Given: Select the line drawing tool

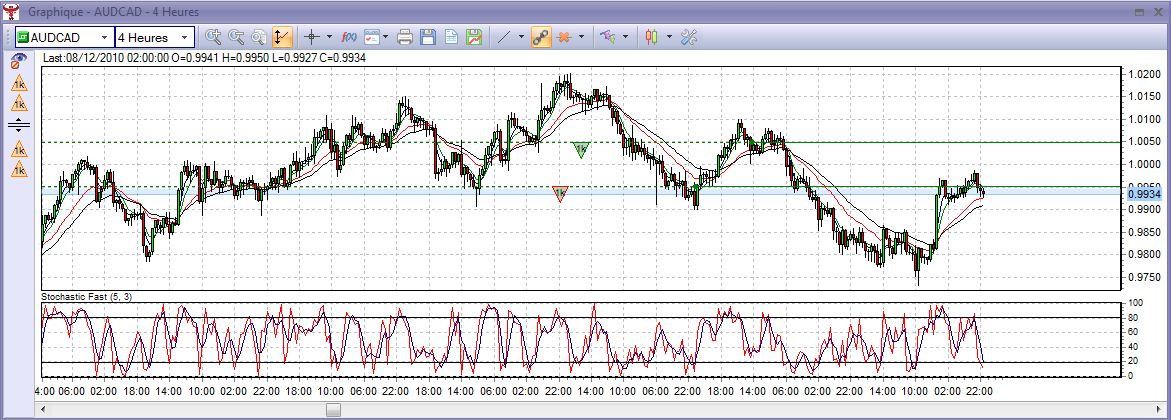Looking at the screenshot, I should pyautogui.click(x=504, y=37).
